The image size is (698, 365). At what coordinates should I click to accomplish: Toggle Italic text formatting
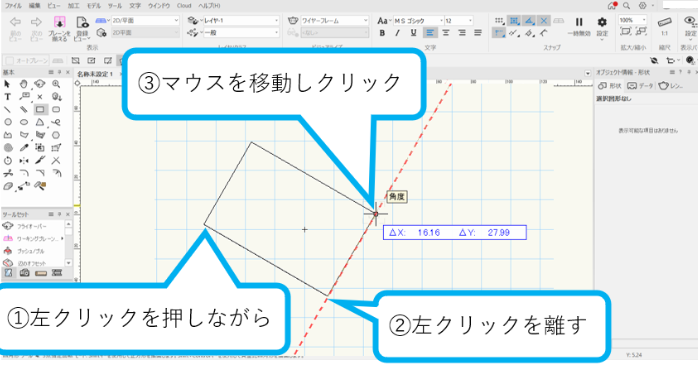tap(398, 33)
